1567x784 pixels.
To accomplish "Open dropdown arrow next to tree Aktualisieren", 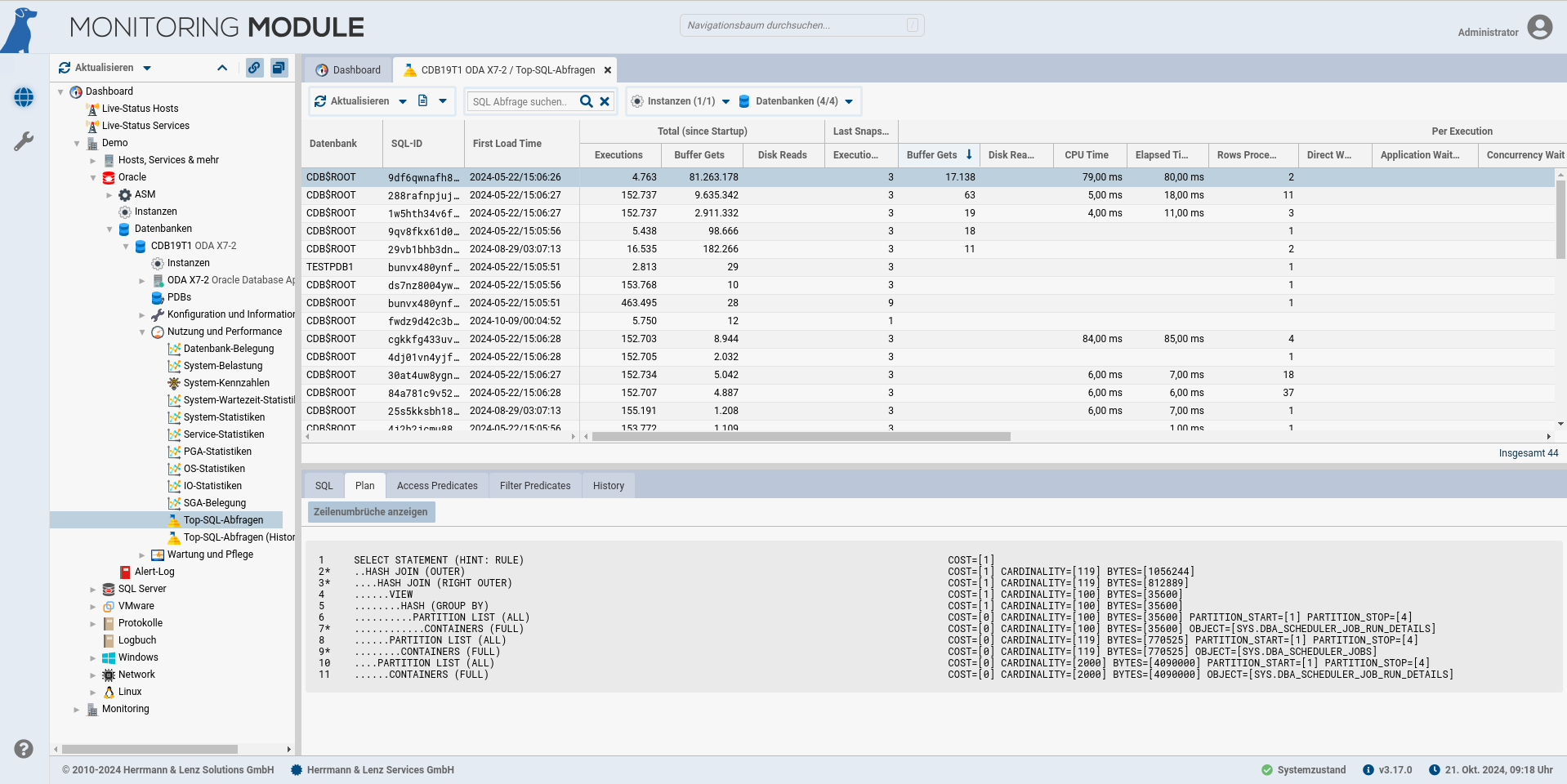I will [x=147, y=68].
